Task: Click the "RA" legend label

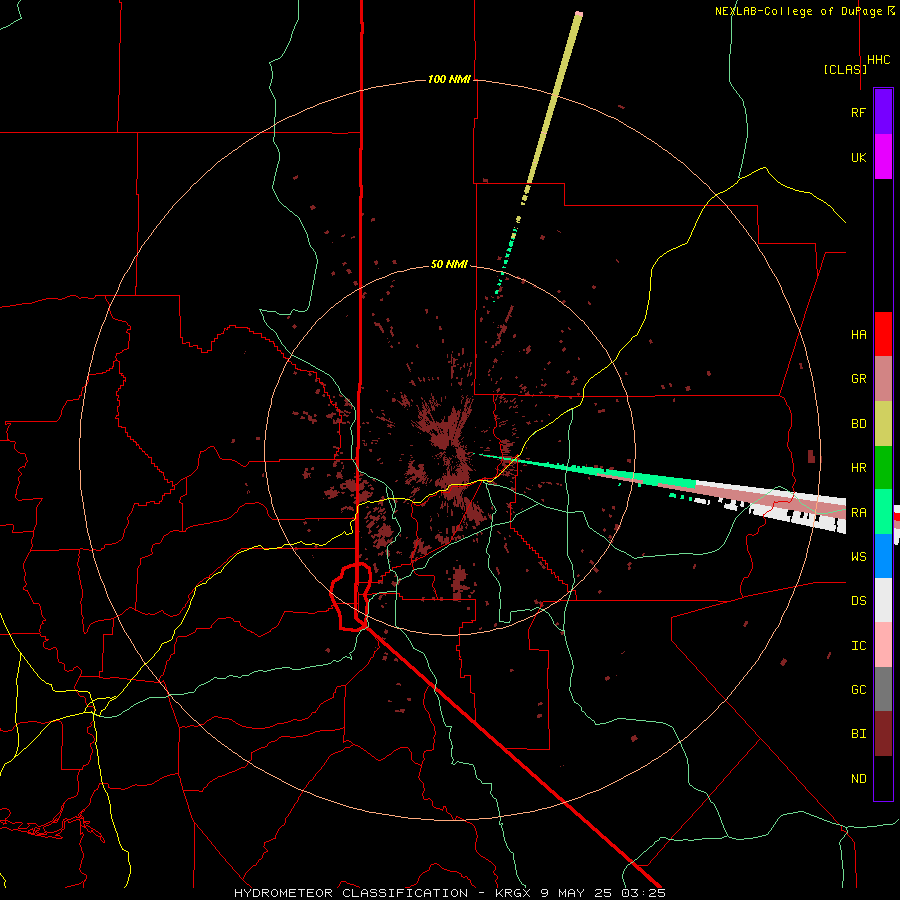Action: click(858, 512)
